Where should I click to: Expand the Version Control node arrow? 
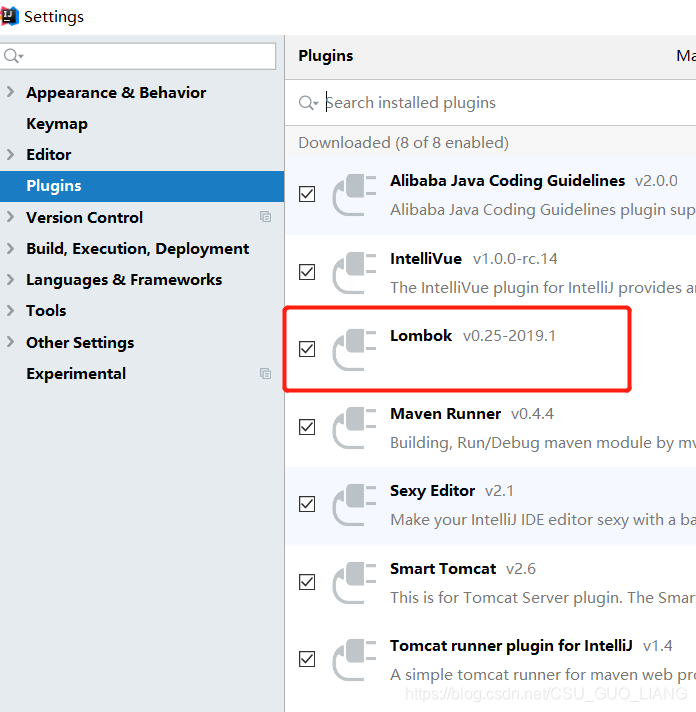tap(10, 217)
